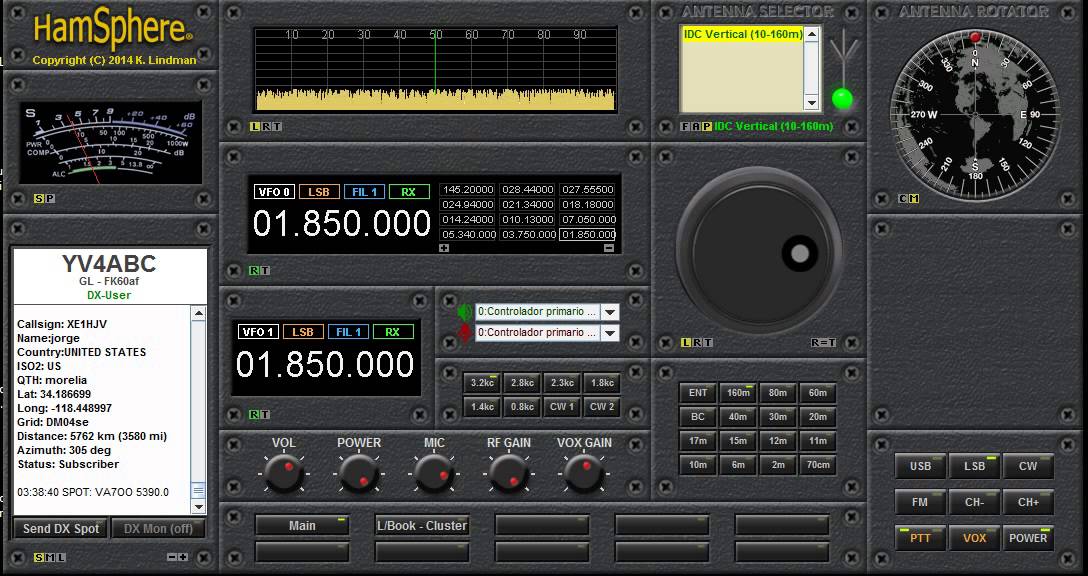Click the R=T indicator near tuning knob
The width and height of the screenshot is (1088, 576).
[823, 342]
